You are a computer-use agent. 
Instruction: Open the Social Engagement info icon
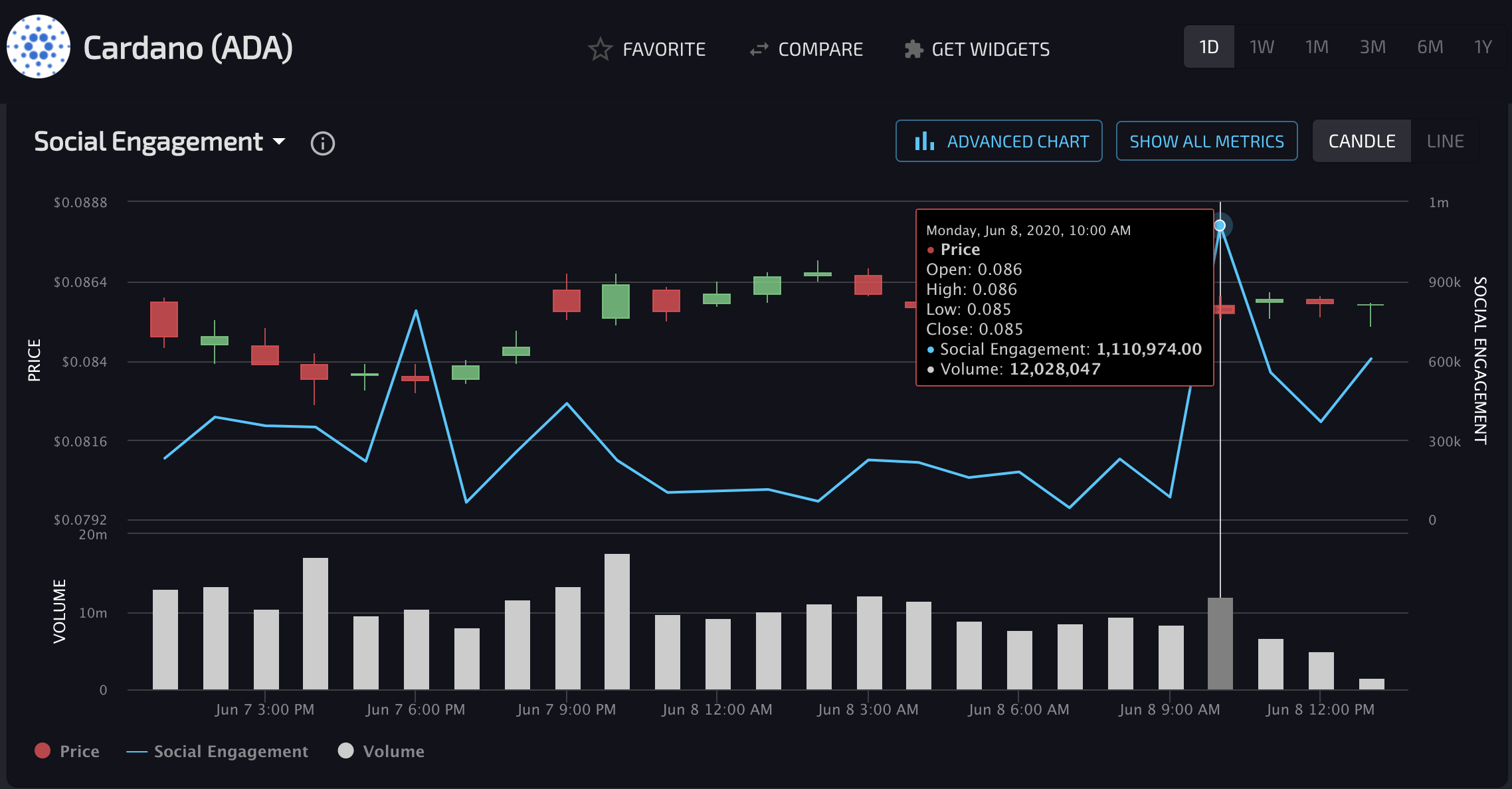tap(323, 143)
